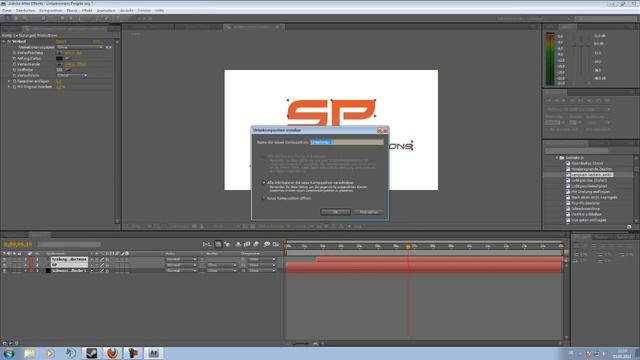Toggle the live update timeline icon
Viewport: 640px width, 360px height.
pos(218,244)
